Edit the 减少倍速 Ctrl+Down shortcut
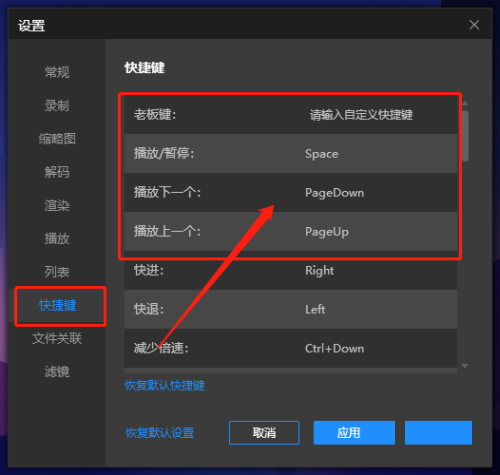The width and height of the screenshot is (500, 475). (x=334, y=349)
